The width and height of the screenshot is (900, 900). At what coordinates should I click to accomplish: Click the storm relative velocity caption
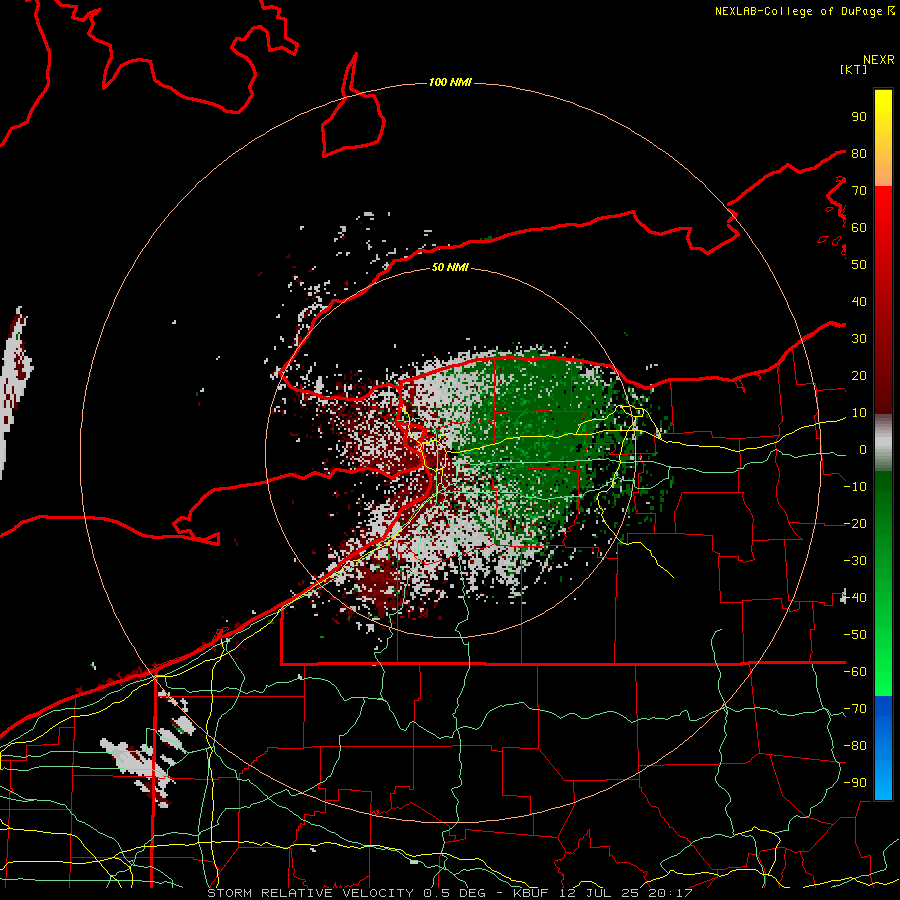pyautogui.click(x=450, y=893)
